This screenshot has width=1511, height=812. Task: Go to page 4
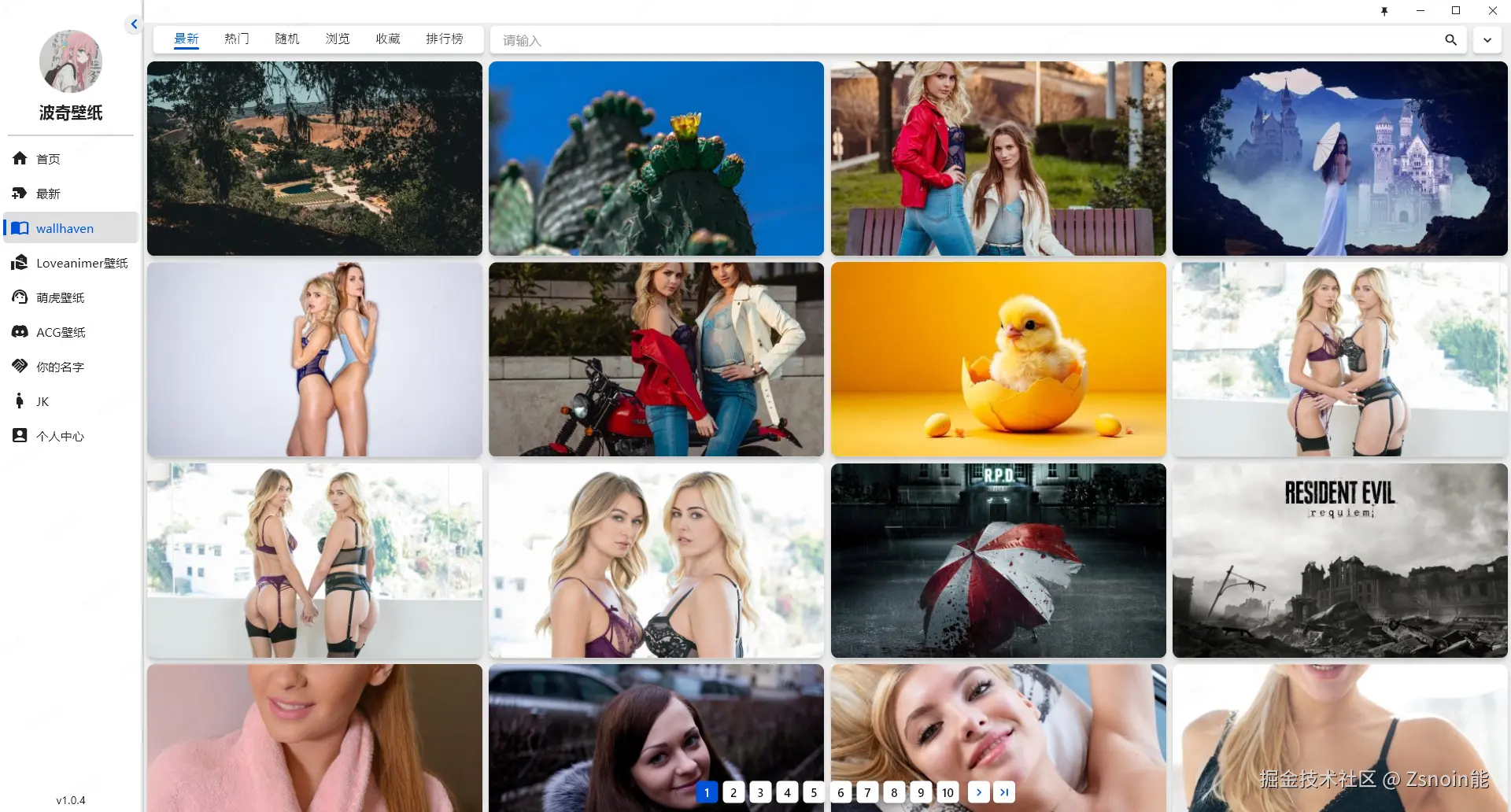pos(787,792)
